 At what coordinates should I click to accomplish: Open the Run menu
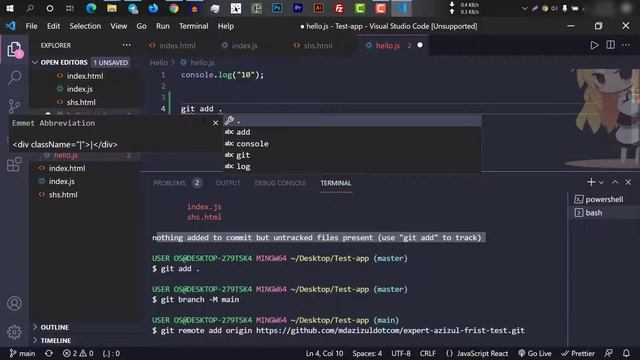[x=162, y=26]
